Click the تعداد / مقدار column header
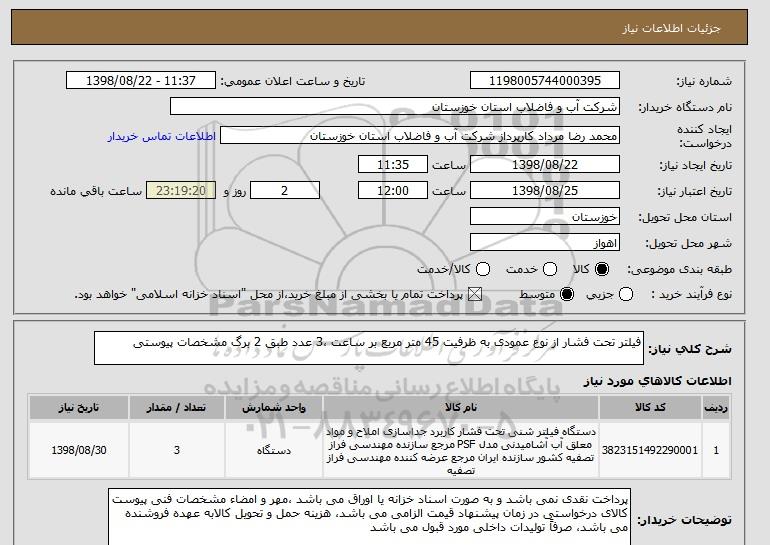This screenshot has width=770, height=545. pyautogui.click(x=177, y=407)
